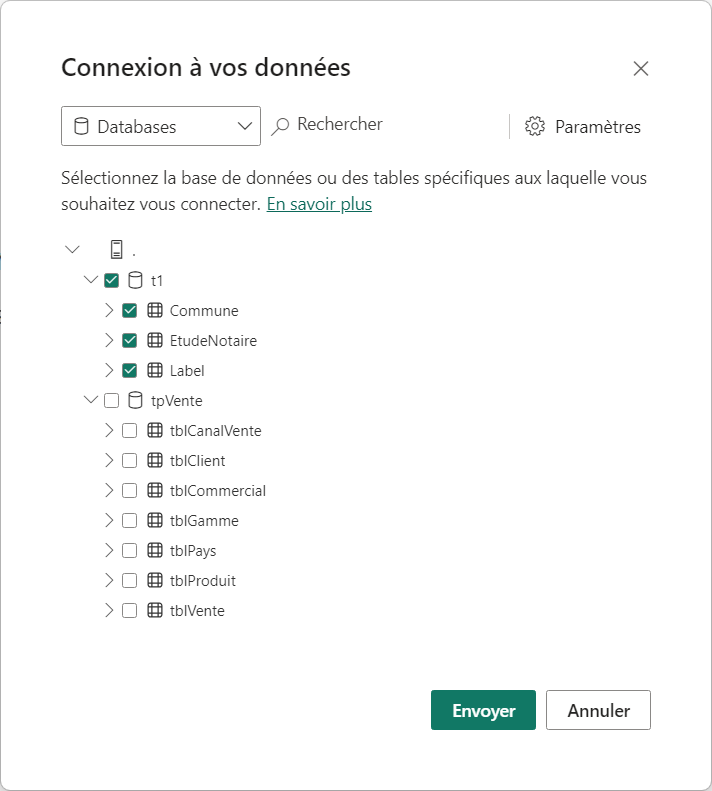
Task: Click the tblProduit table grid icon
Action: (155, 580)
